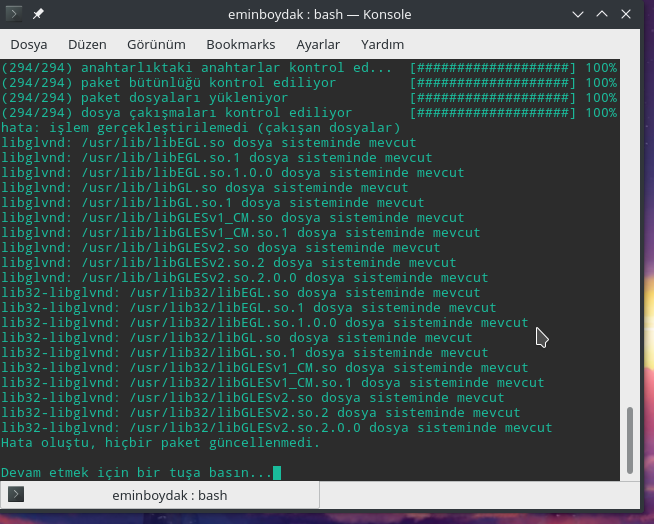Click the 'Devam etmek için bir tuşa basın...' prompt

[x=137, y=473]
